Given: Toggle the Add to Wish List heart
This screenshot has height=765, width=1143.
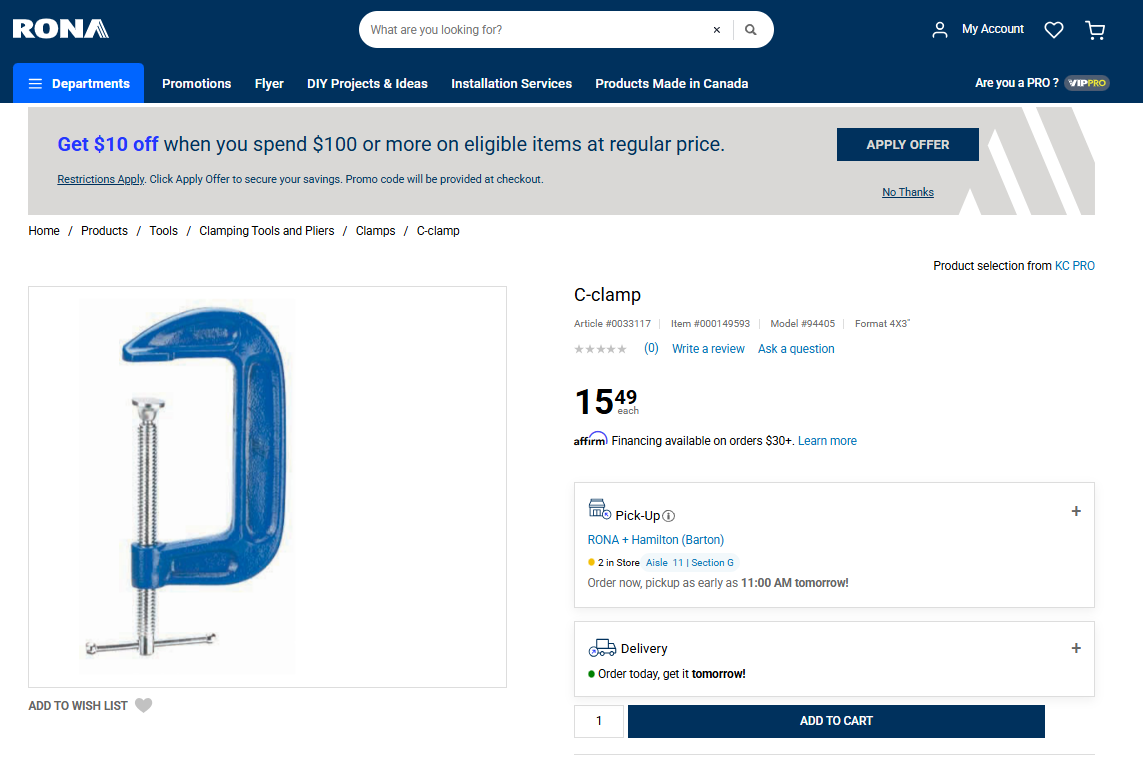Looking at the screenshot, I should 143,705.
